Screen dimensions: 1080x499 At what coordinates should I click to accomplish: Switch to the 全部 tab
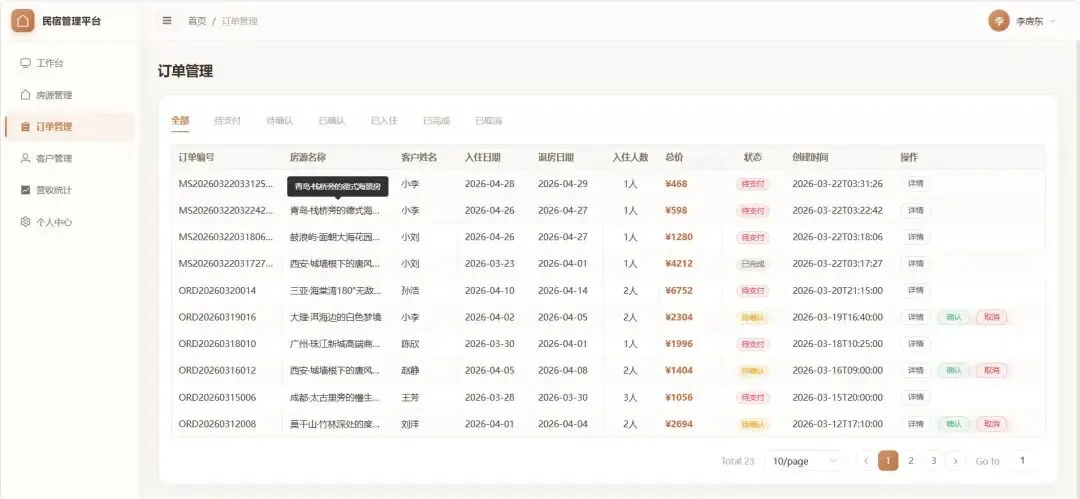[180, 121]
